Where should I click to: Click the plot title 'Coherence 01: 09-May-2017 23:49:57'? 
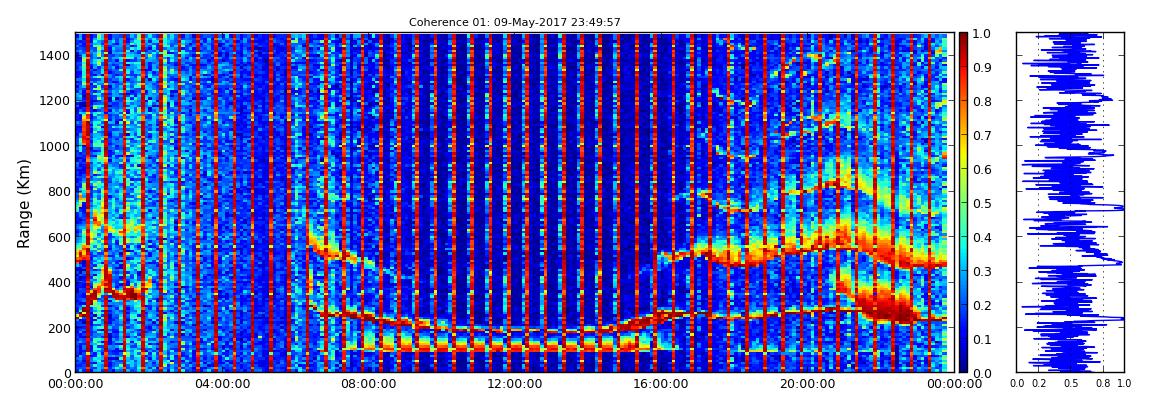click(x=514, y=22)
